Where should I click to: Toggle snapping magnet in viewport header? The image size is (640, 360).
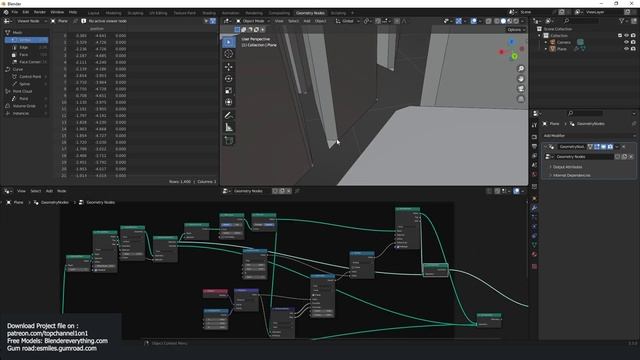pos(378,21)
